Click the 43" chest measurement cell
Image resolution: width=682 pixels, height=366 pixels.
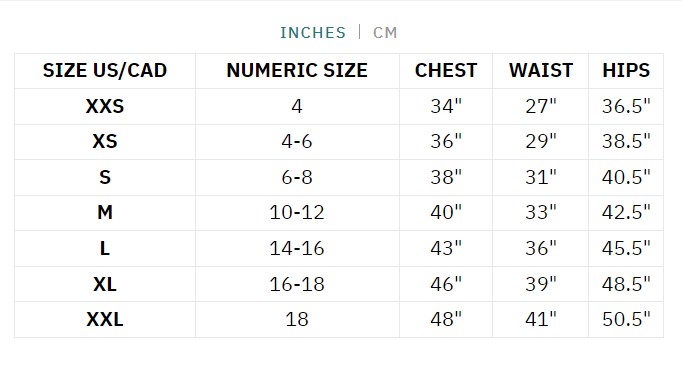pos(446,248)
